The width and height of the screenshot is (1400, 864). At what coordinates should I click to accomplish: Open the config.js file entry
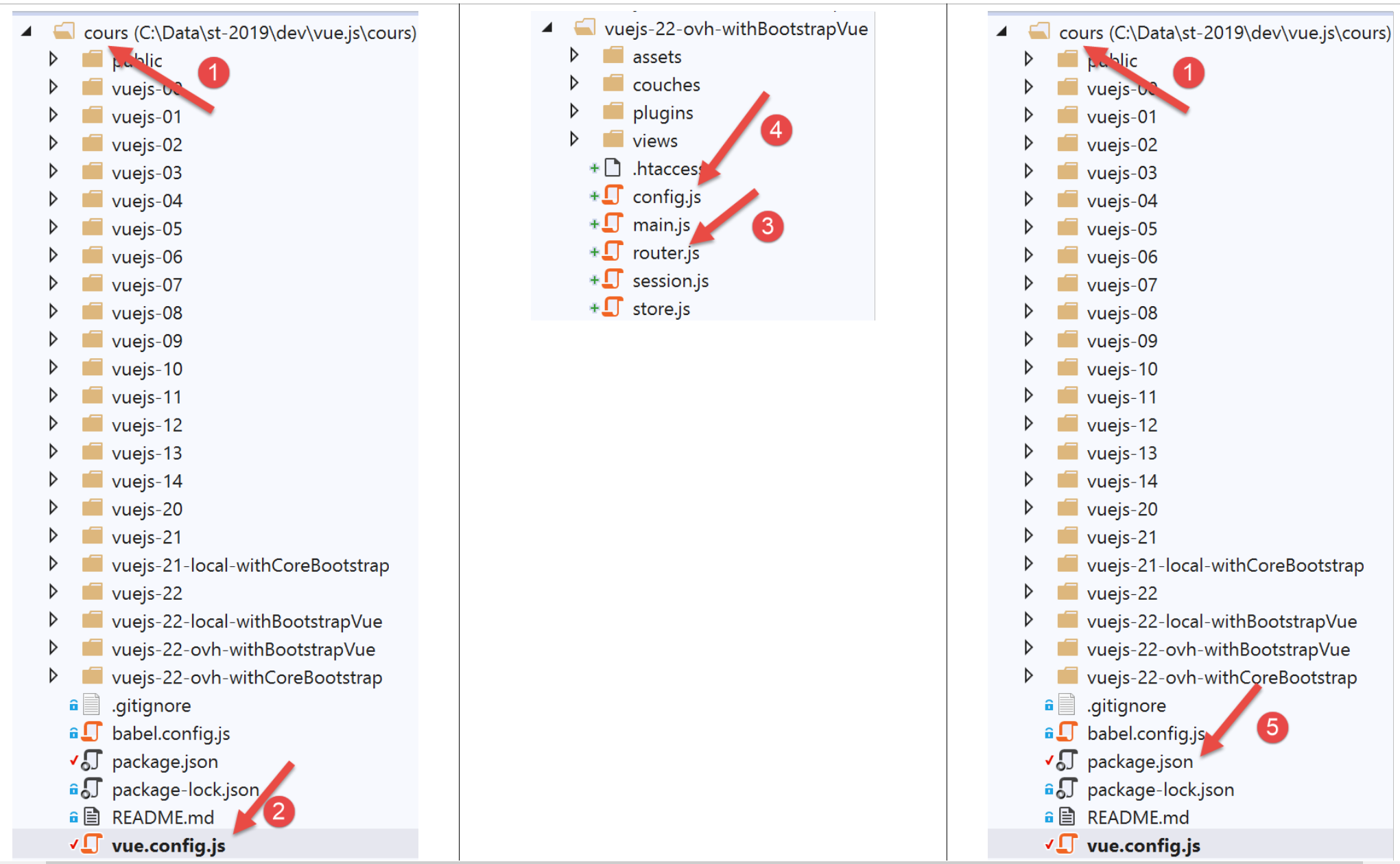[666, 197]
